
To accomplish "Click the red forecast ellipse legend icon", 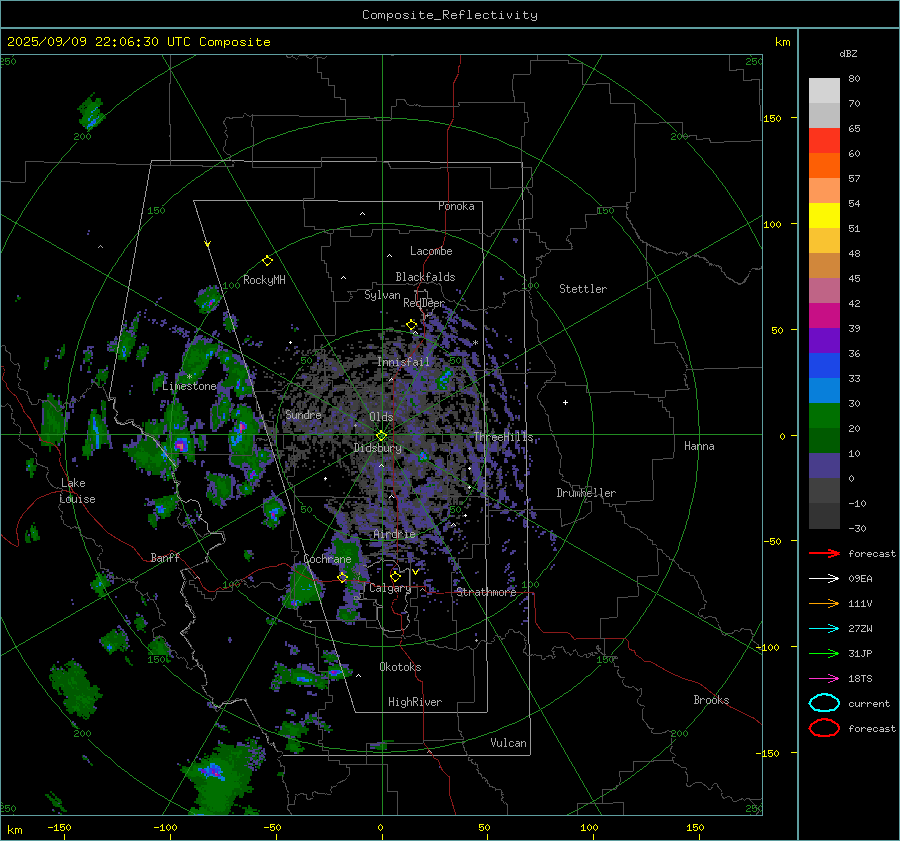I will click(x=824, y=728).
